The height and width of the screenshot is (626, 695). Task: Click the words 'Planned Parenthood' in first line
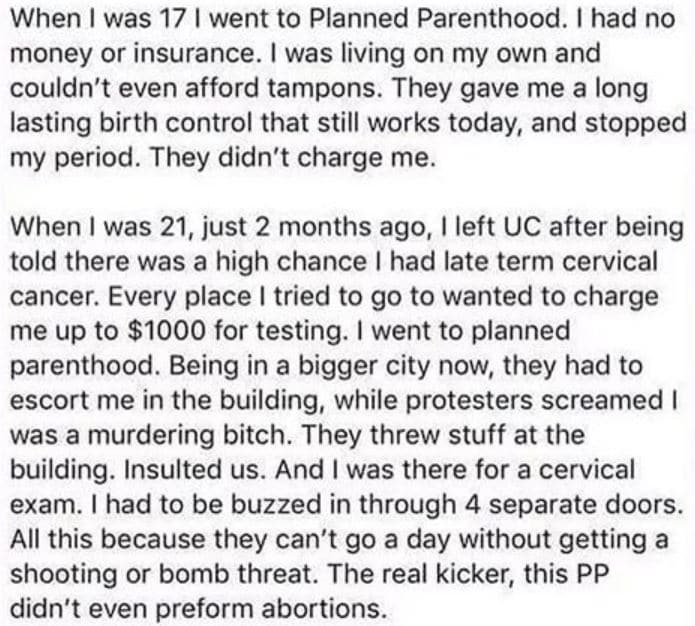click(x=436, y=19)
